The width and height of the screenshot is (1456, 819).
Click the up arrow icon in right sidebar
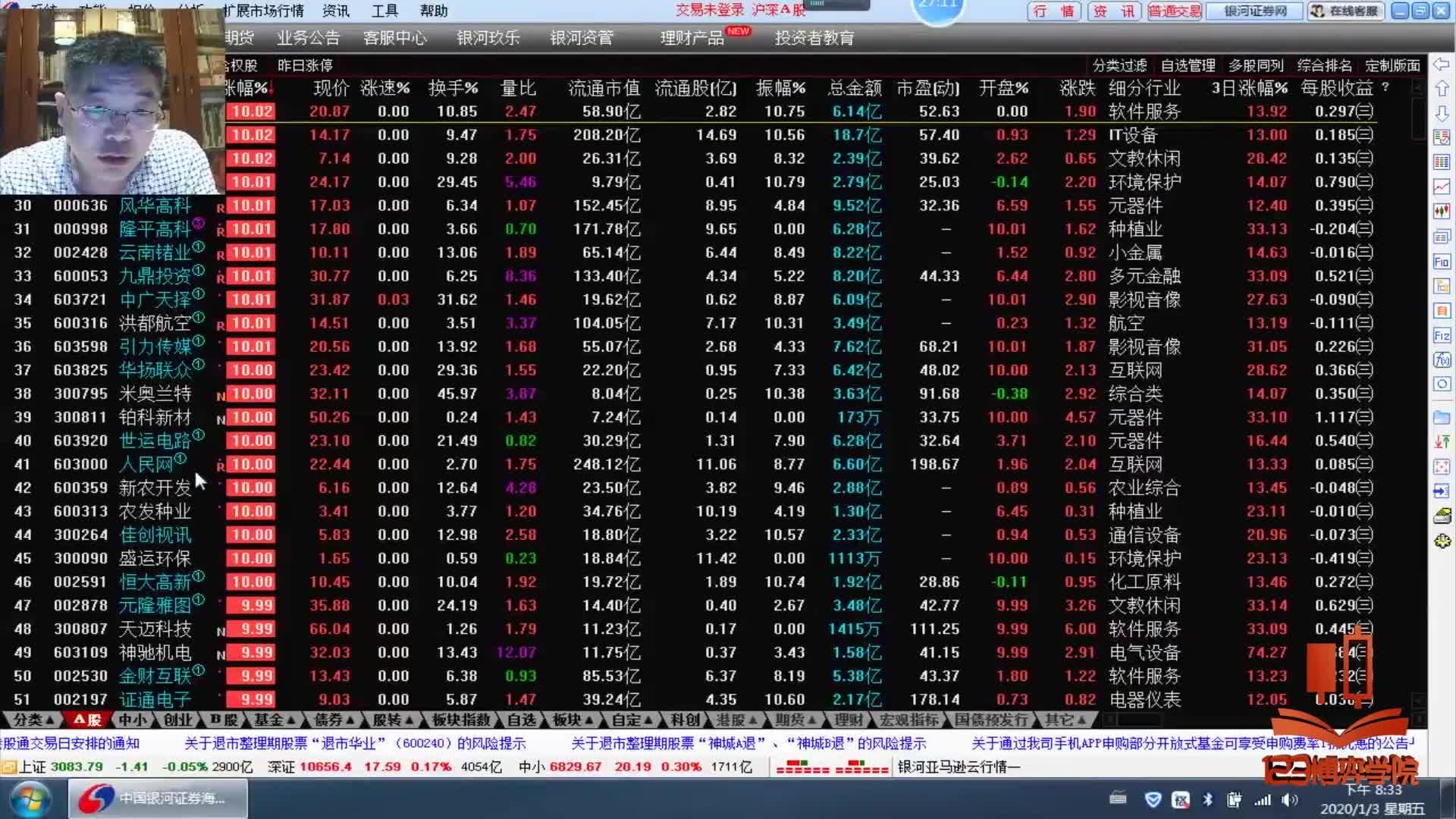coord(1442,89)
